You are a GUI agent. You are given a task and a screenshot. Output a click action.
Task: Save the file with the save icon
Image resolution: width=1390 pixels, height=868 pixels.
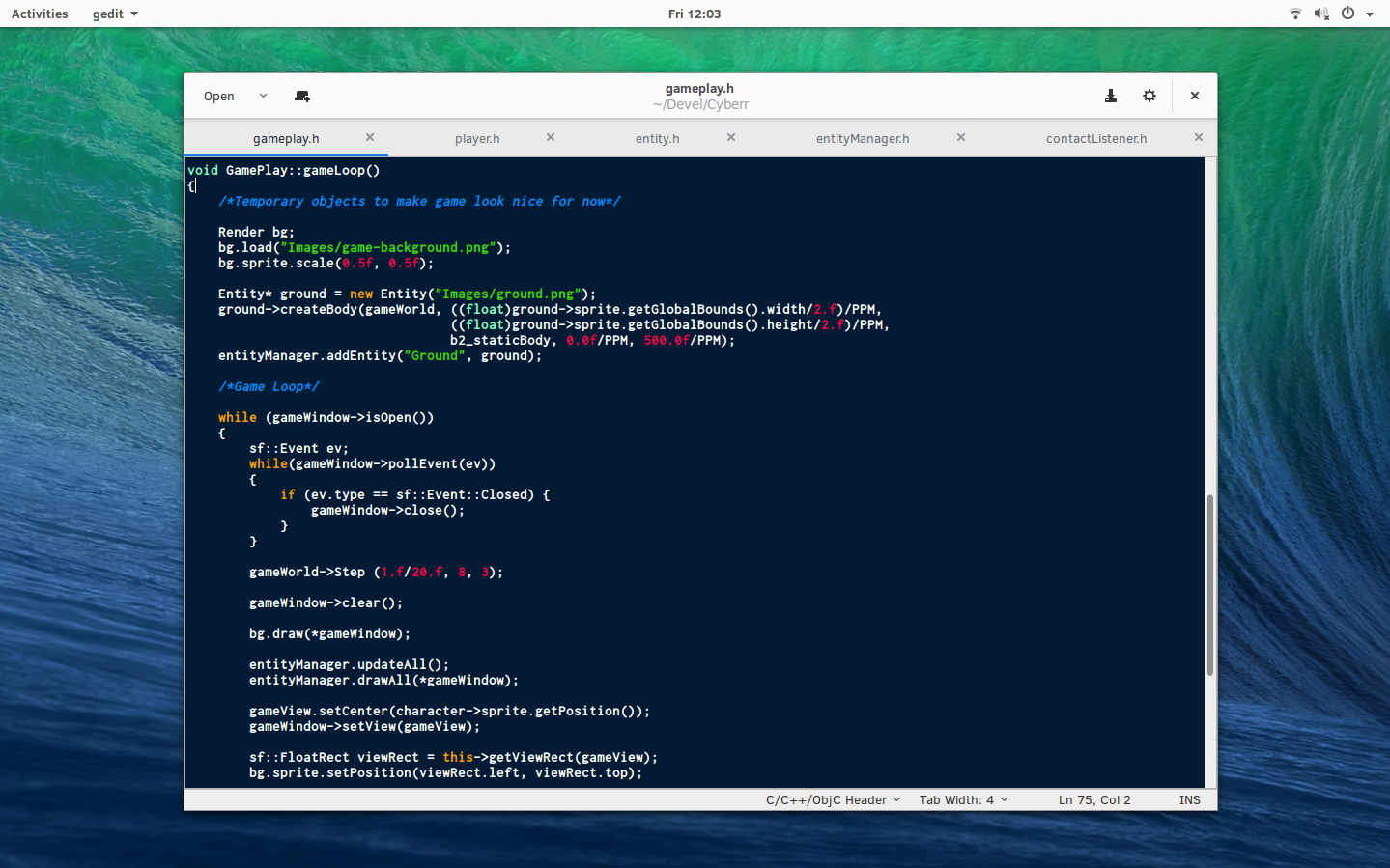click(x=1111, y=97)
